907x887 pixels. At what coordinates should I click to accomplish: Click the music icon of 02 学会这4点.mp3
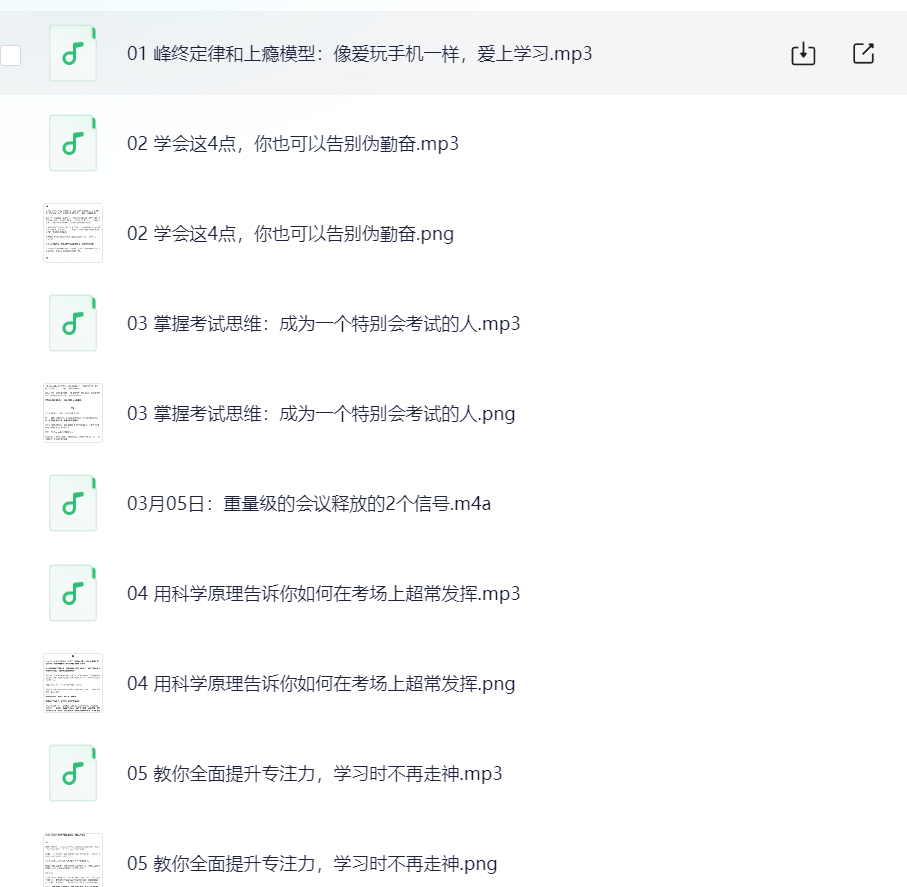[73, 143]
